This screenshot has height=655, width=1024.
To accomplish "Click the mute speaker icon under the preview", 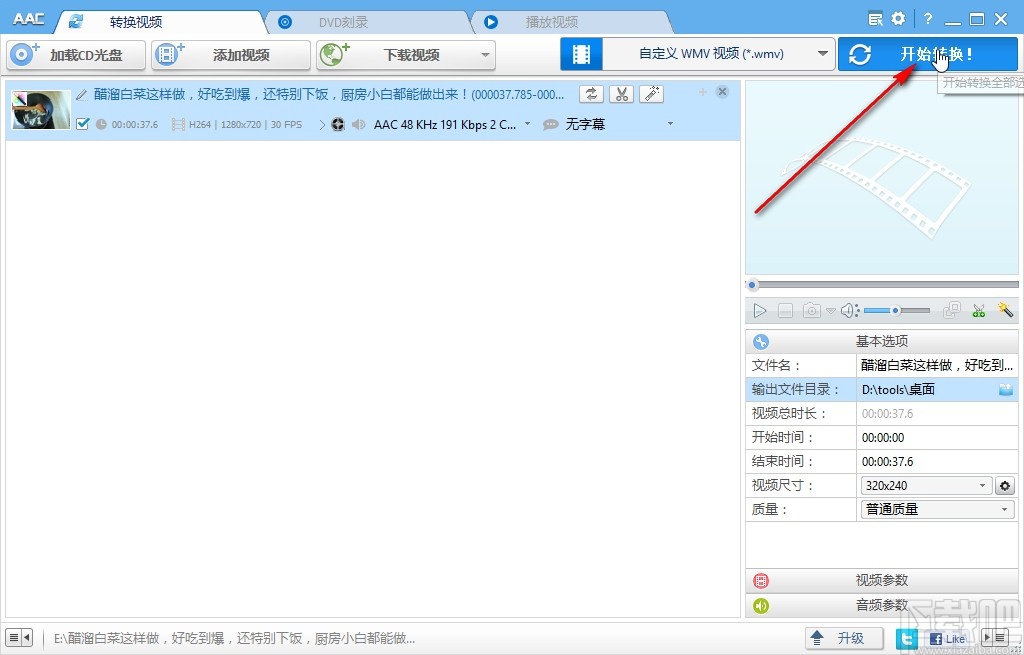I will (x=849, y=310).
